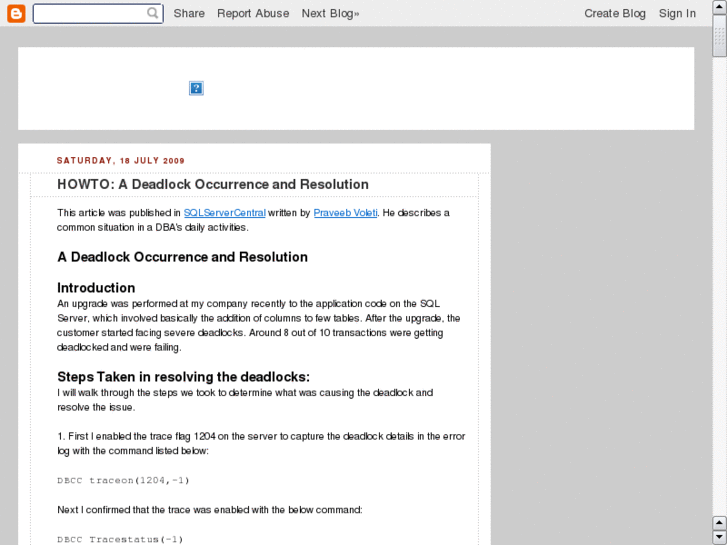This screenshot has height=545, width=727.
Task: Click the Share link in navbar
Action: [189, 13]
